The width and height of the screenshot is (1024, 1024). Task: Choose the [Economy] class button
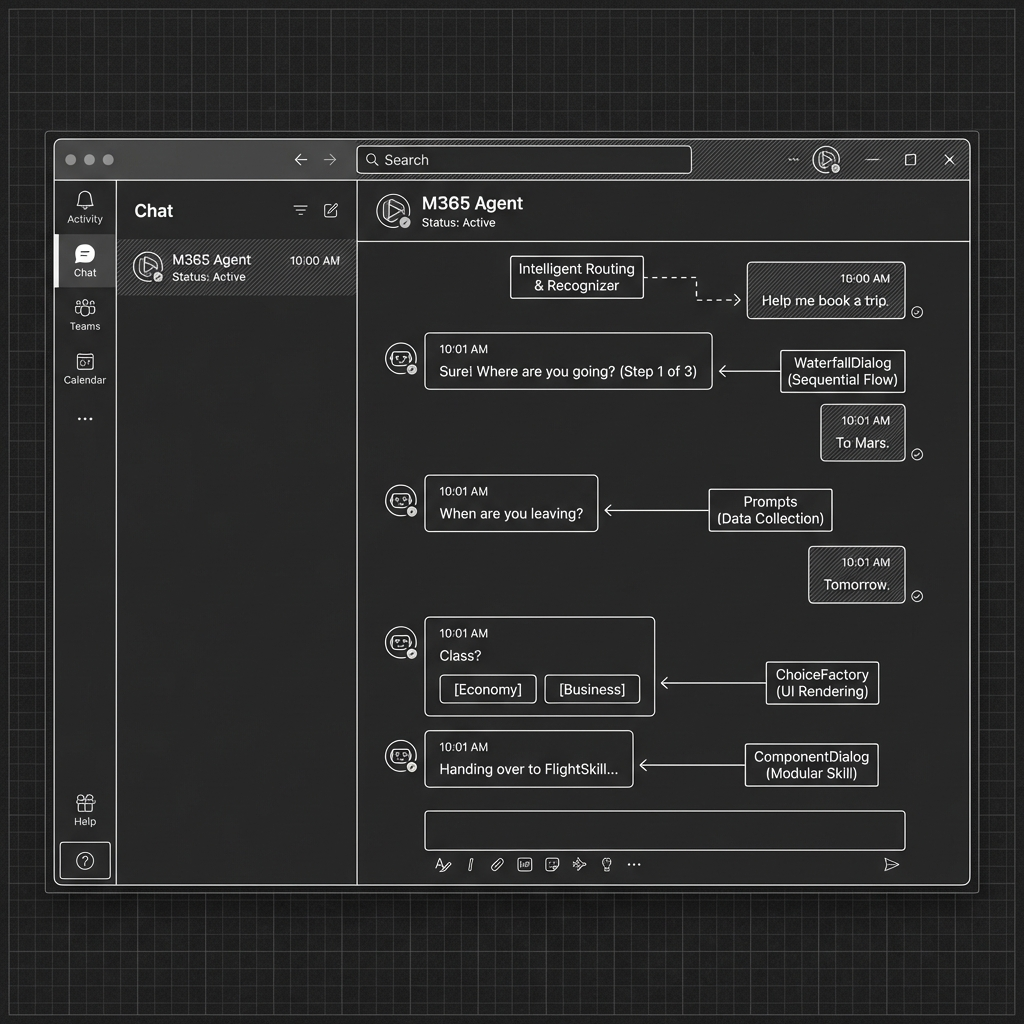point(487,689)
